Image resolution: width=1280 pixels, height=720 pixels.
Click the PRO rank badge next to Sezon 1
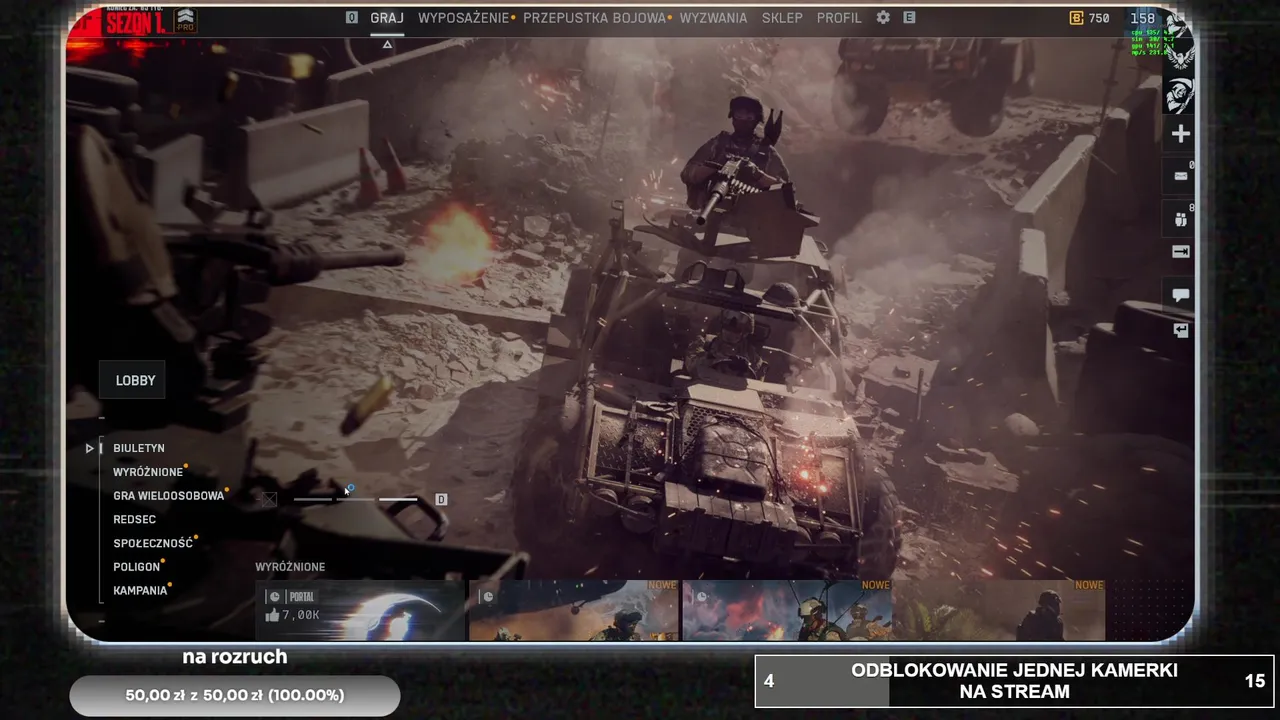tap(185, 19)
